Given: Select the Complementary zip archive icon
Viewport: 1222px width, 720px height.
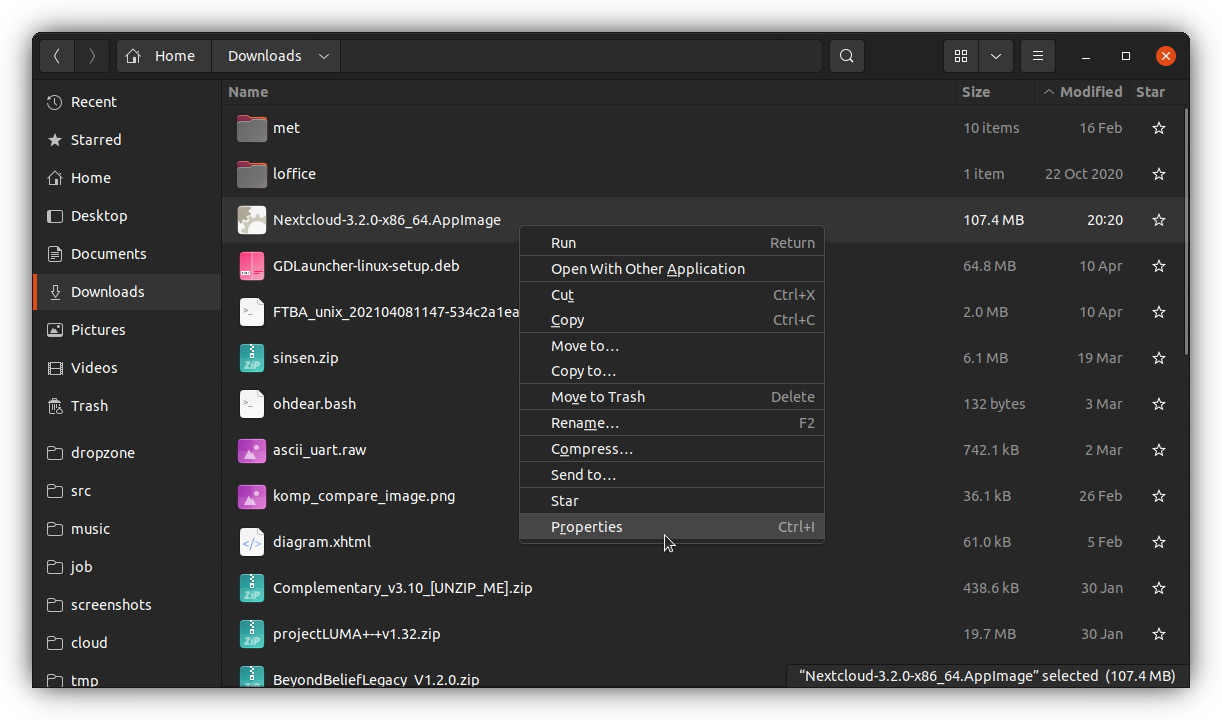Looking at the screenshot, I should 252,588.
